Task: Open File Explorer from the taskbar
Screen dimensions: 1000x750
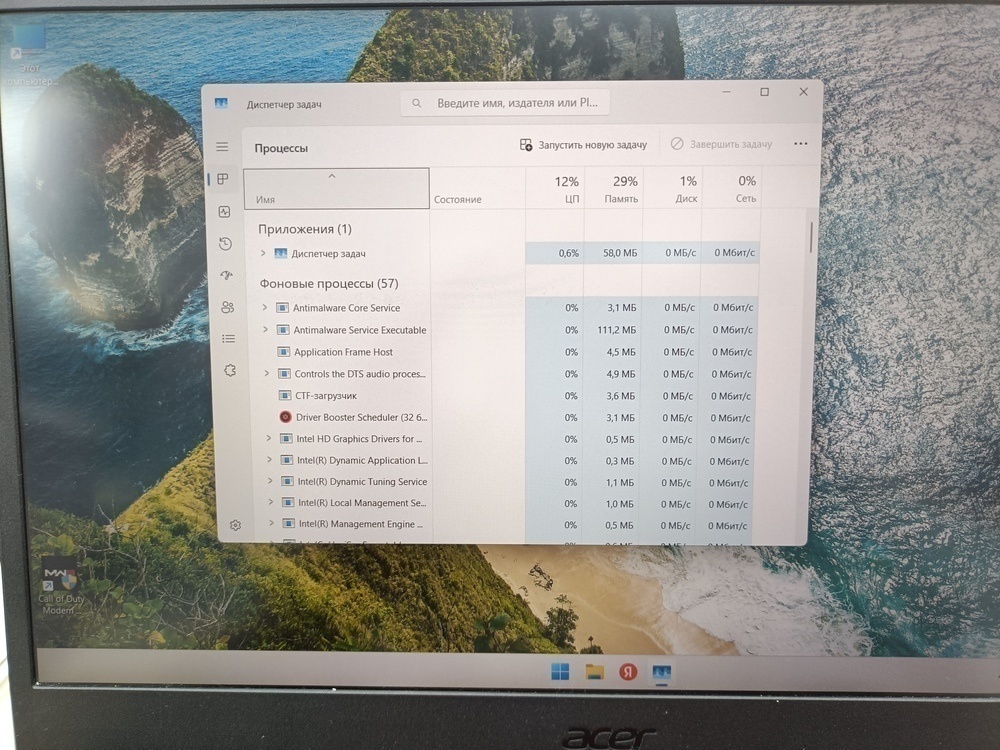Action: tap(594, 672)
